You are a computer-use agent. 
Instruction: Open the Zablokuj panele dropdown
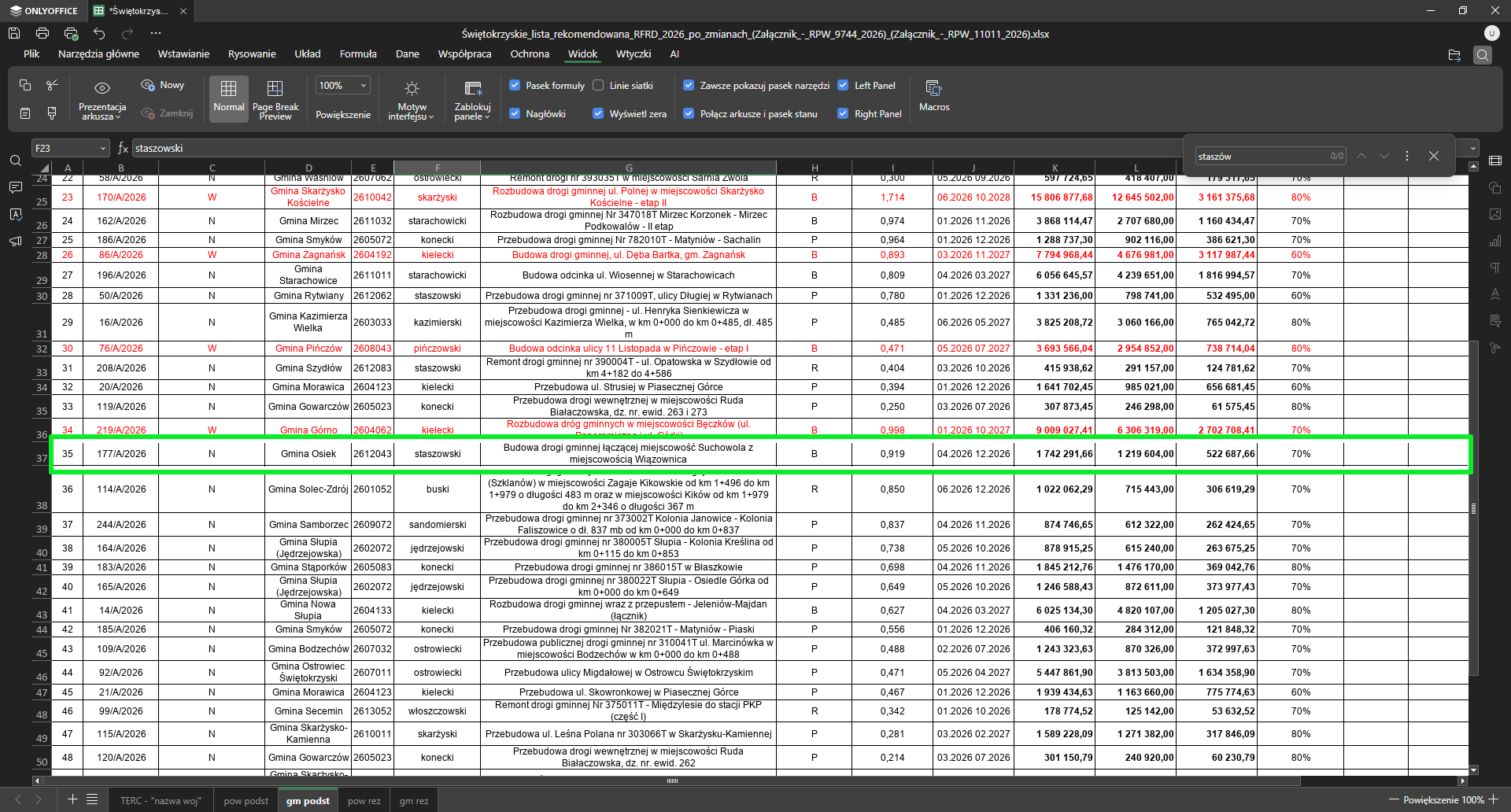click(x=472, y=99)
